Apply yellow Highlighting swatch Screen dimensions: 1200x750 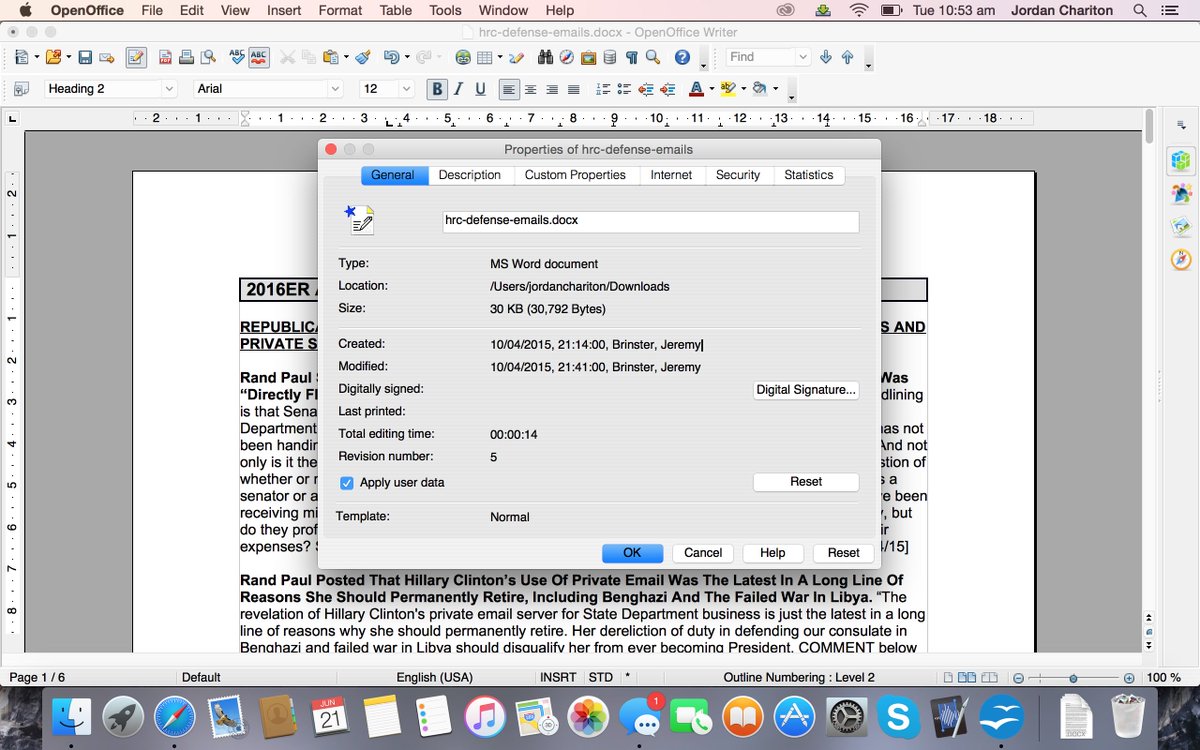[728, 89]
